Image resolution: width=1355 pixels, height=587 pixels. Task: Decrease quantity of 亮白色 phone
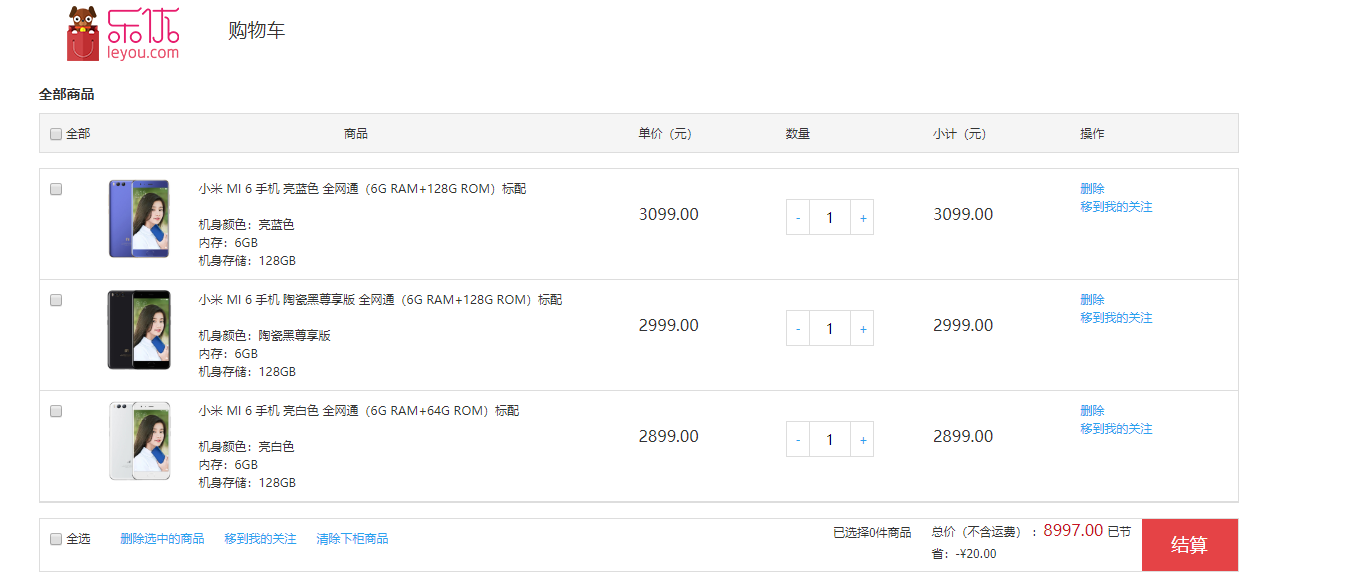click(798, 440)
